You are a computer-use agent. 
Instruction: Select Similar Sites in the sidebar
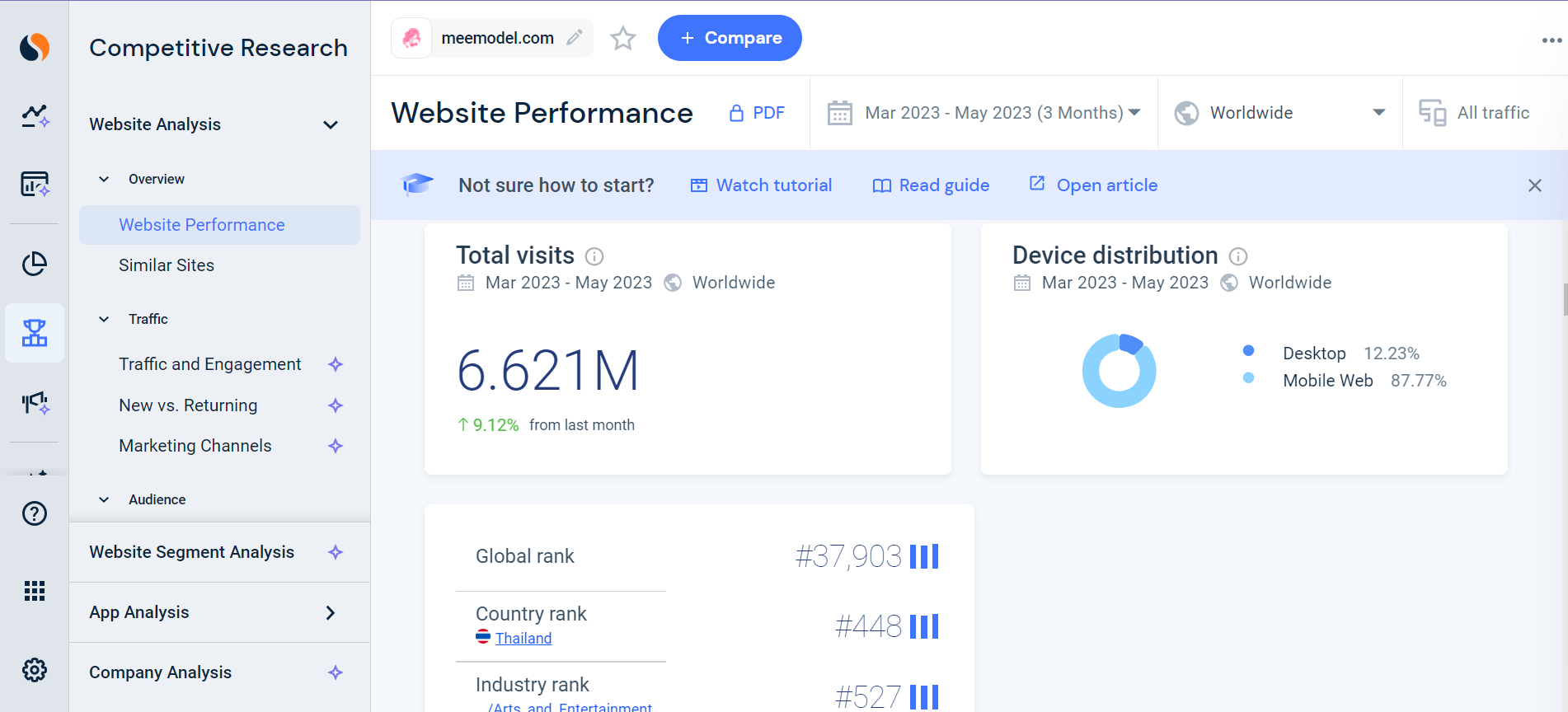tap(167, 265)
